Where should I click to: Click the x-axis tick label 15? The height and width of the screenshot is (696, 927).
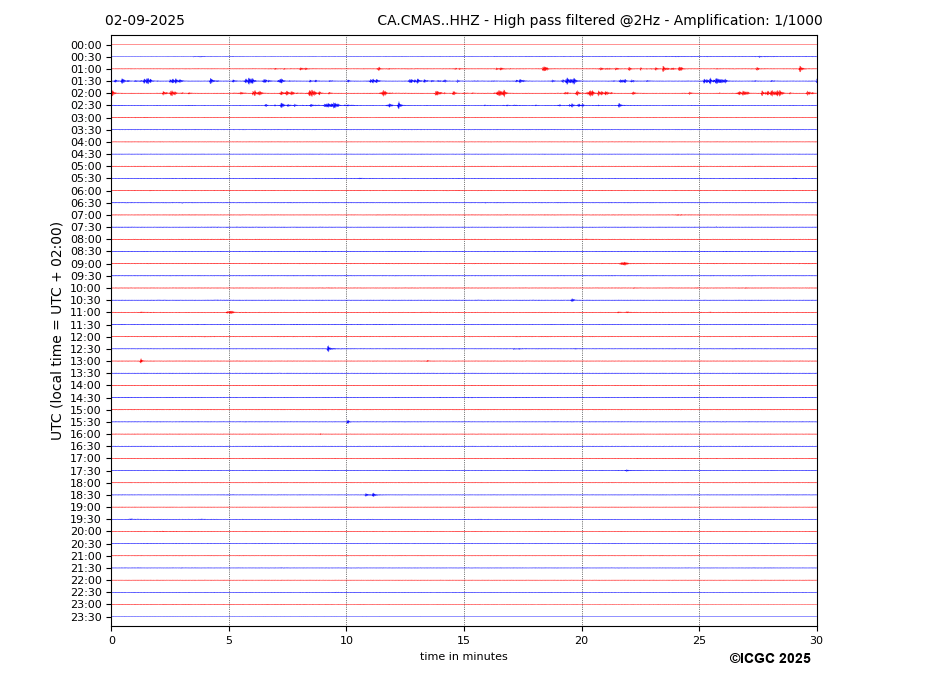click(464, 640)
